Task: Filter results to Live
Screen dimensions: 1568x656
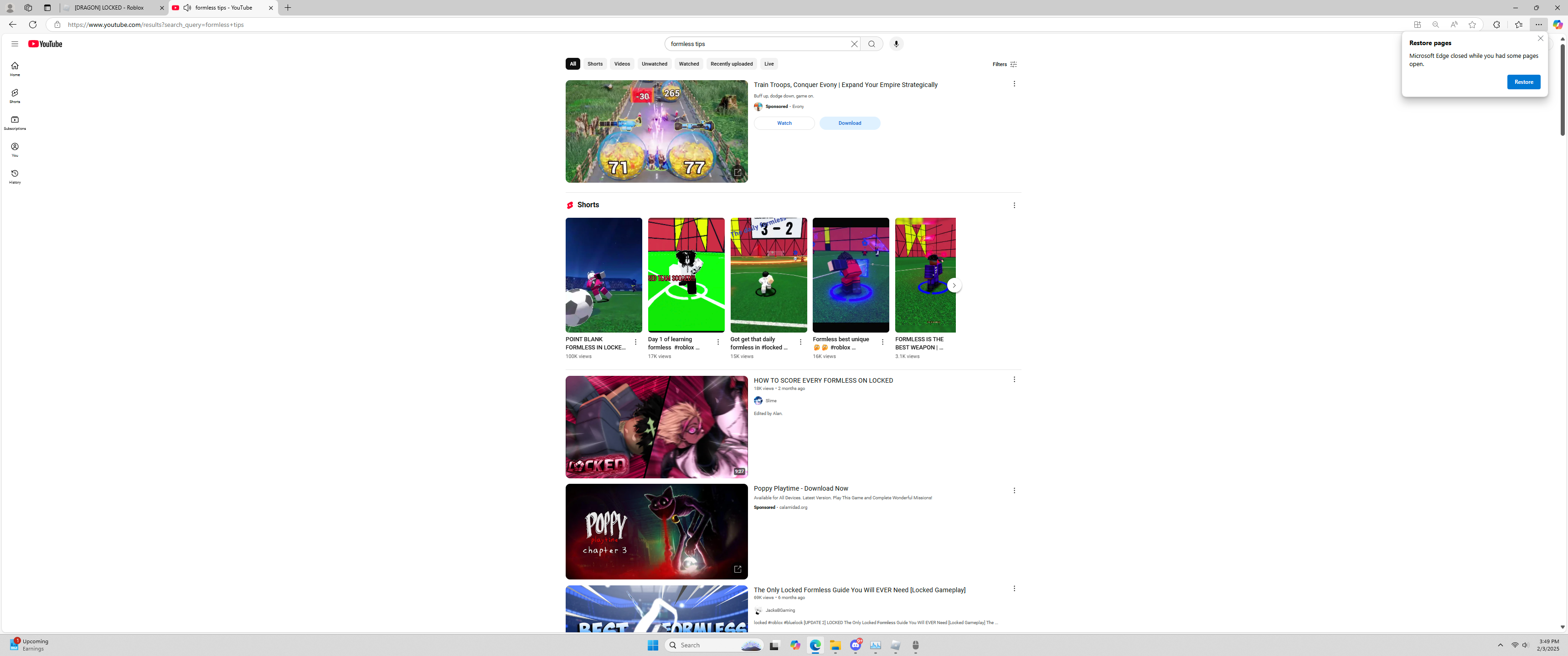Action: (769, 64)
